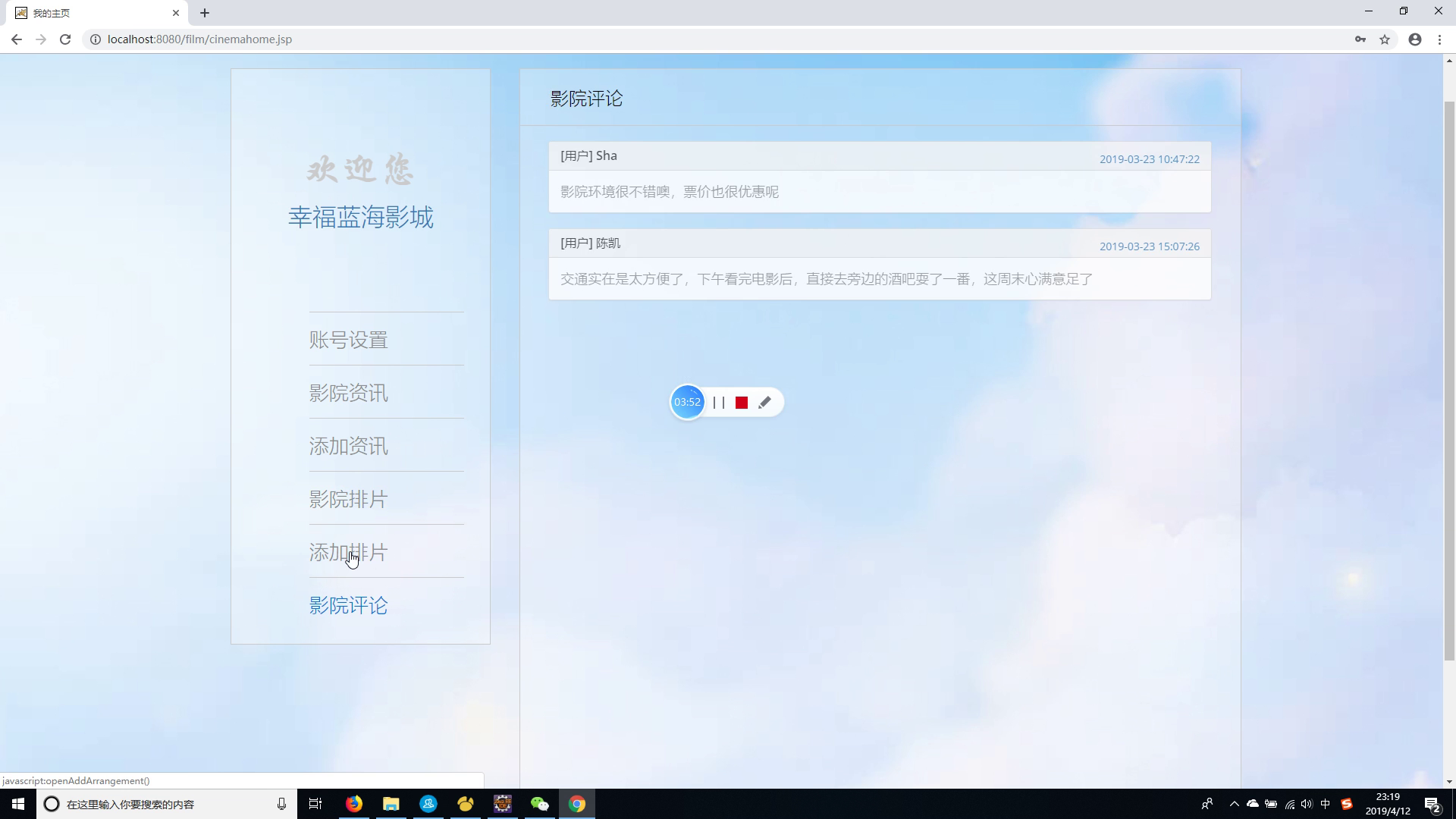The height and width of the screenshot is (819, 1456).
Task: Click the page vertical scrollbar thumb
Action: pos(1449,379)
